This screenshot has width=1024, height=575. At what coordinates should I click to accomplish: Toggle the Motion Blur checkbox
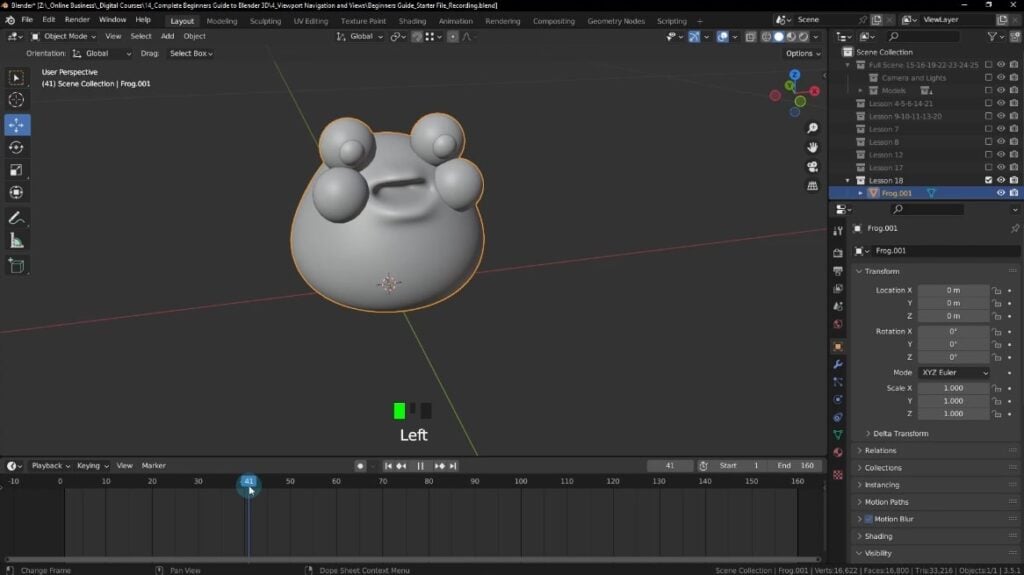point(868,519)
